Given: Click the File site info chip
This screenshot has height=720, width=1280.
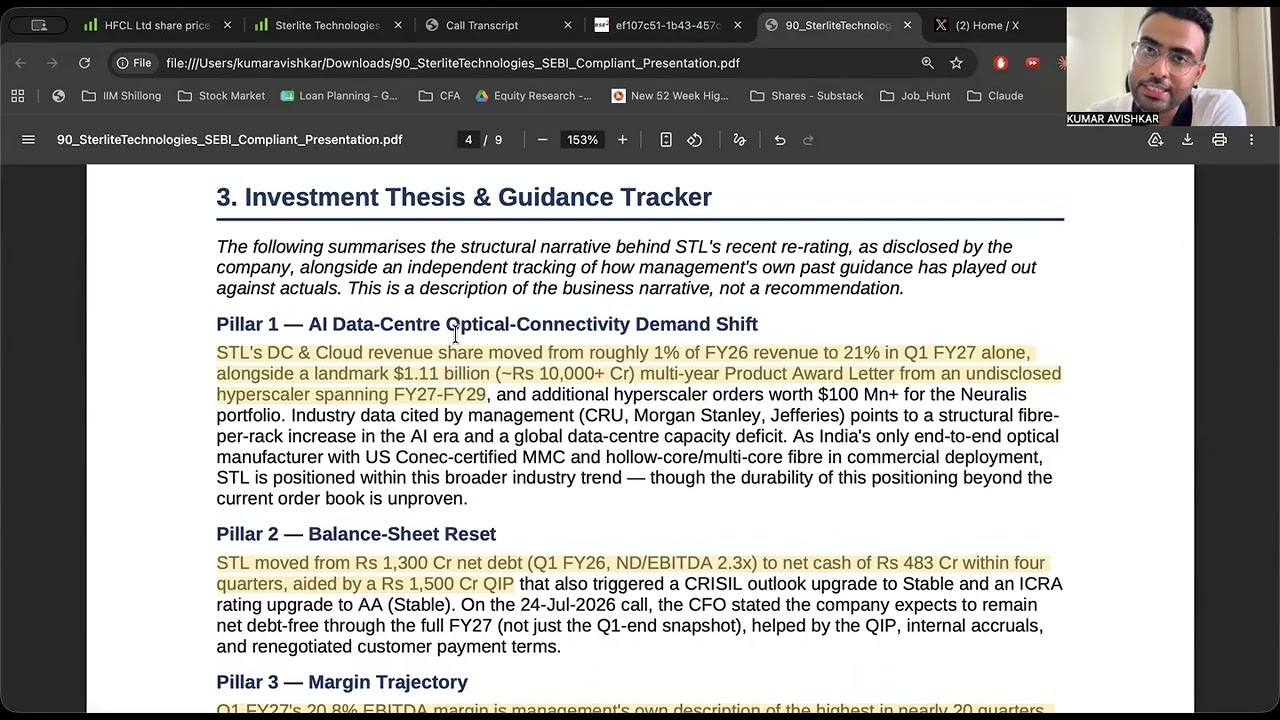Looking at the screenshot, I should tap(134, 63).
